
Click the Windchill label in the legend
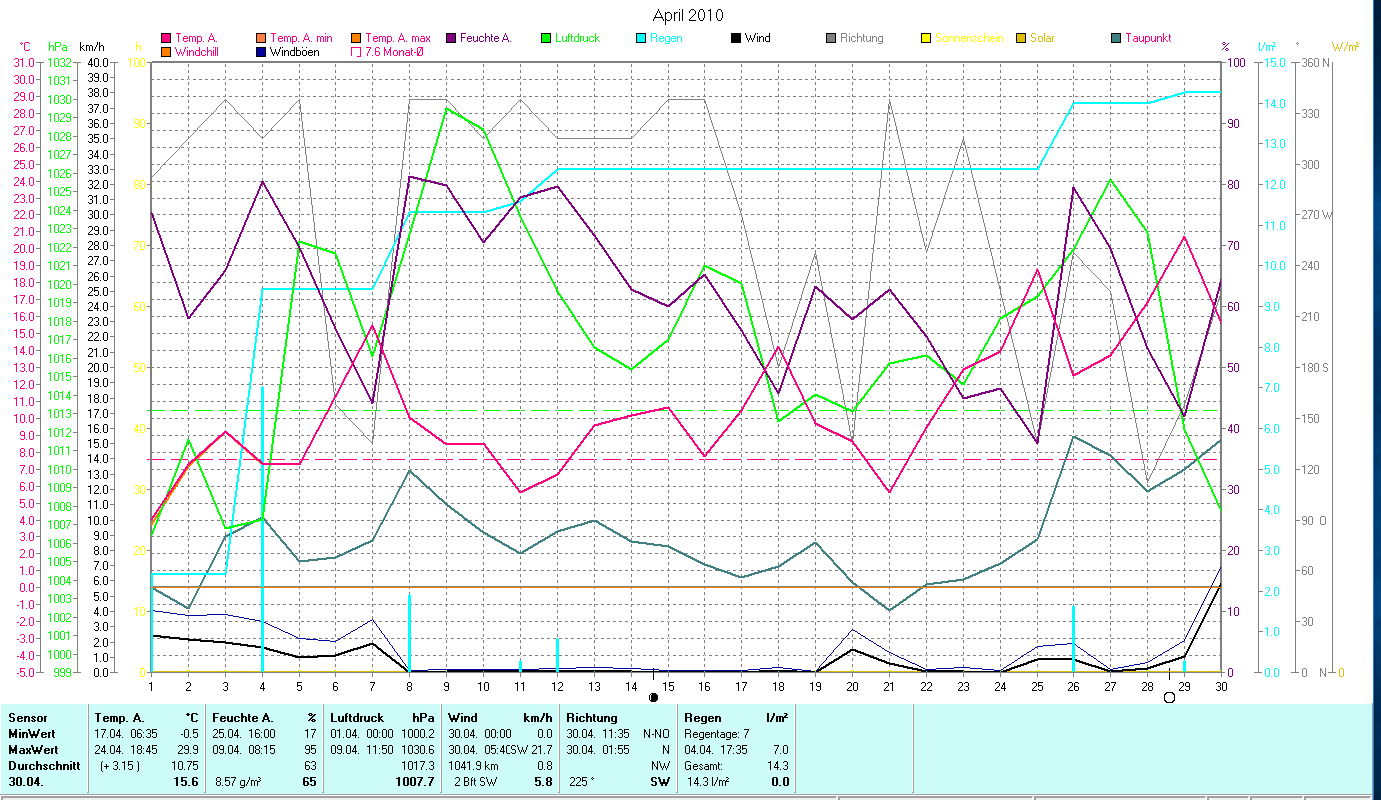coord(198,51)
